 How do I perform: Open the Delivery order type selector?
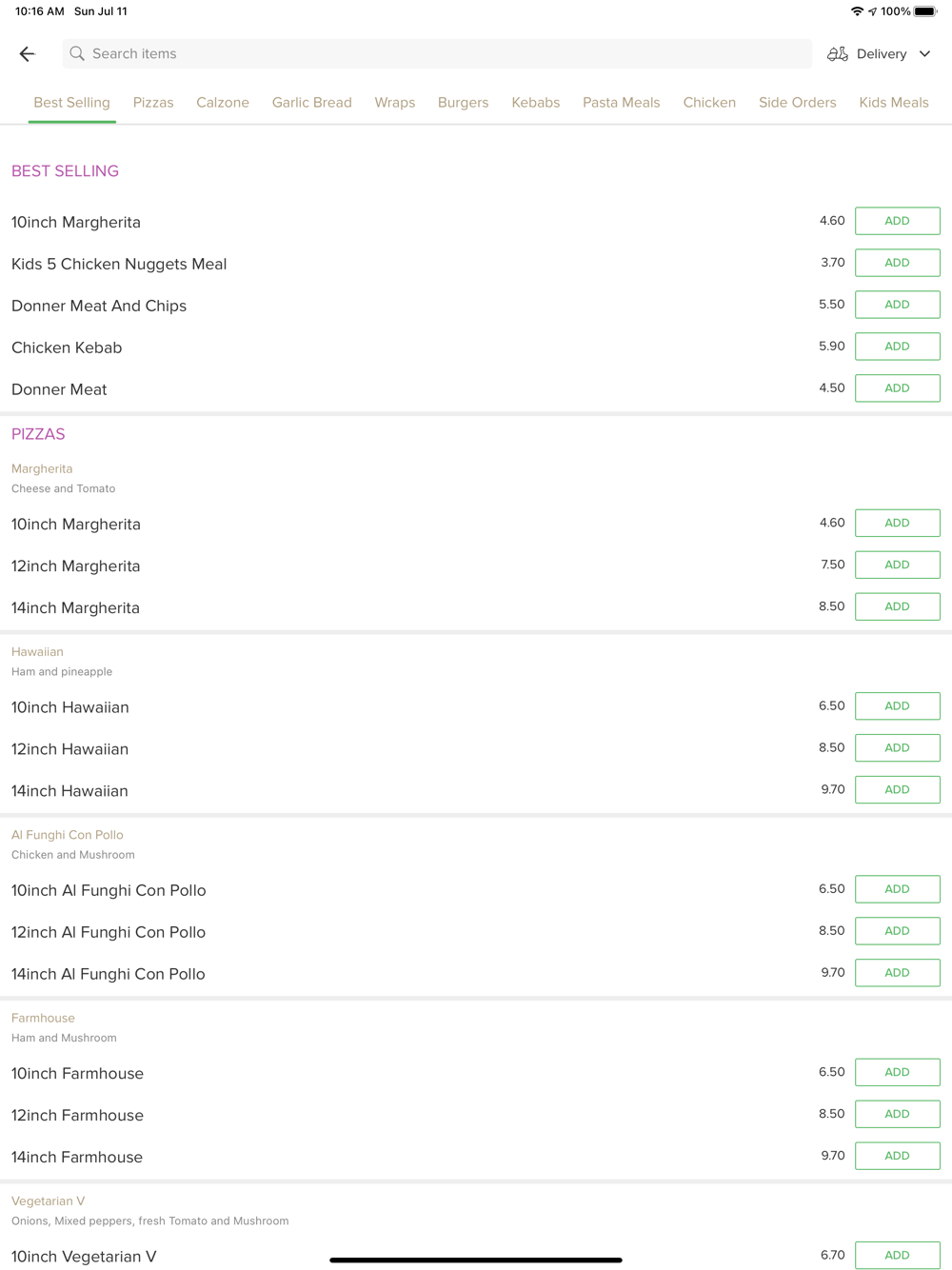881,54
